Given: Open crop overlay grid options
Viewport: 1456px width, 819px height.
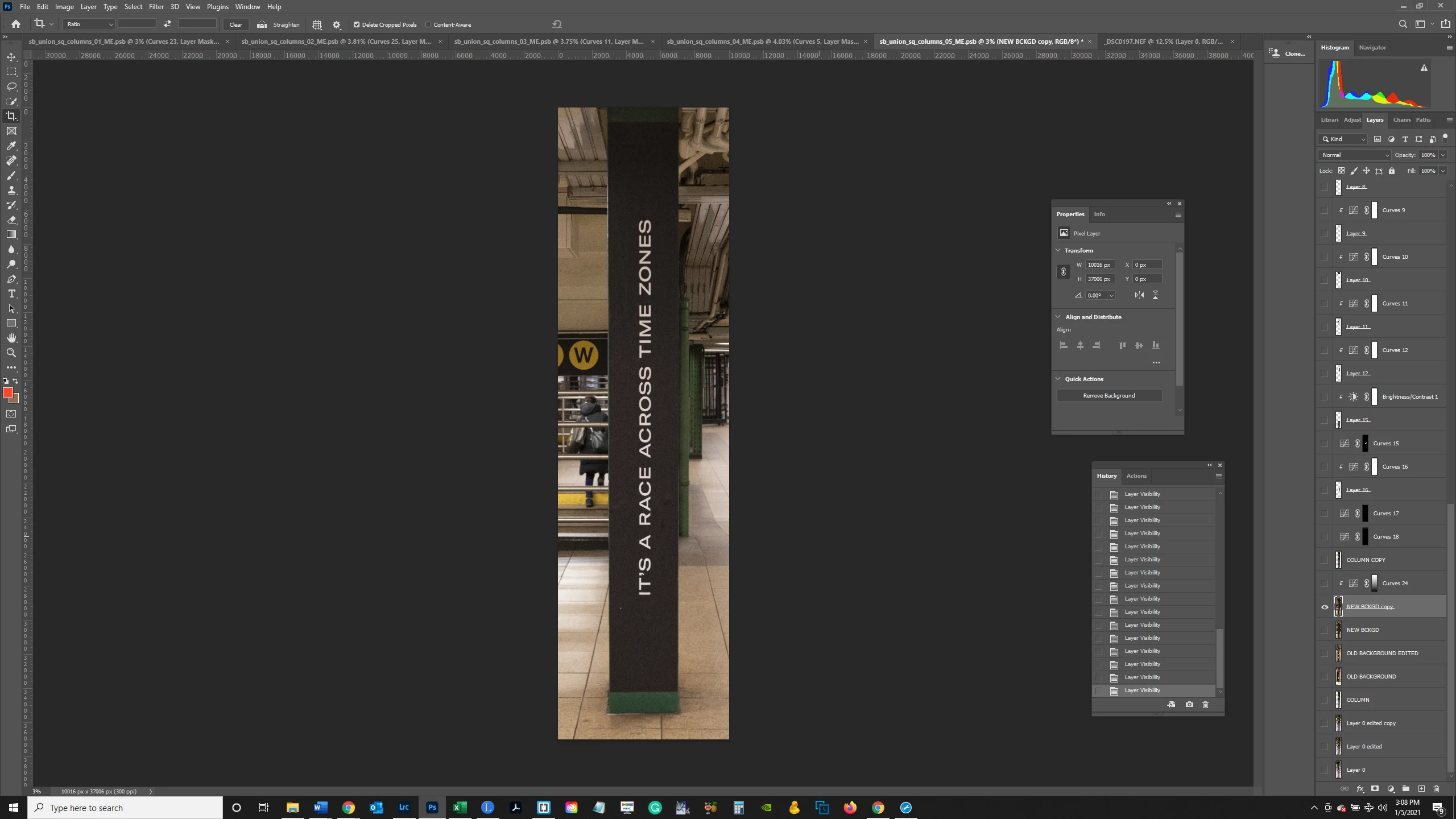Looking at the screenshot, I should (x=317, y=24).
